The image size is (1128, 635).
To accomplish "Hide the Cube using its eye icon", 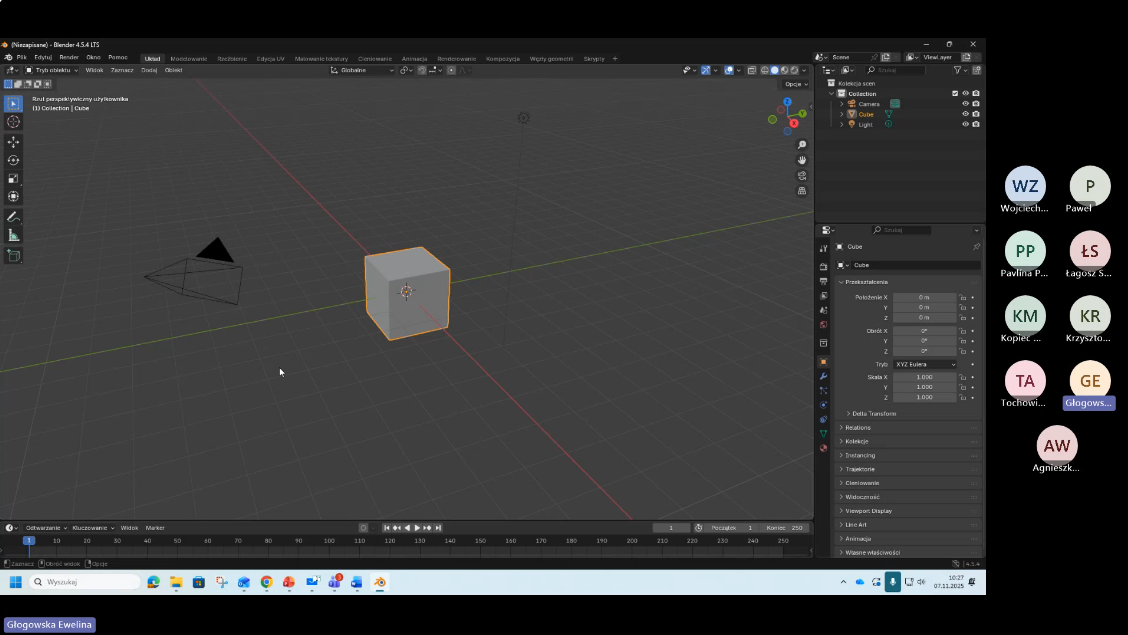I will (x=965, y=114).
